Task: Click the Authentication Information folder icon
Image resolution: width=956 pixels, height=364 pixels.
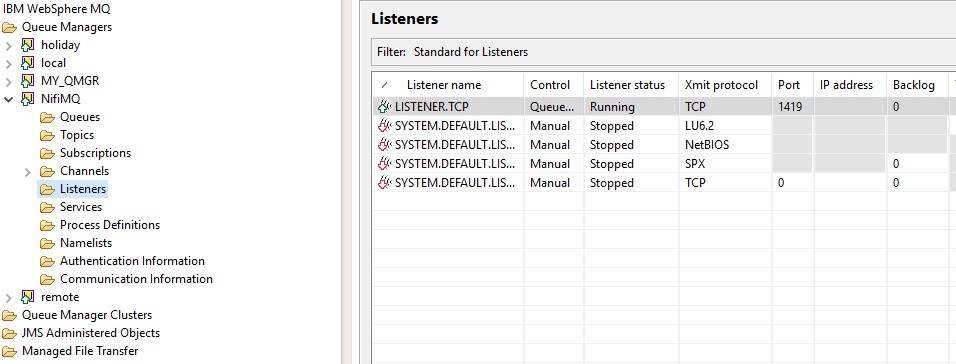Action: (x=47, y=261)
